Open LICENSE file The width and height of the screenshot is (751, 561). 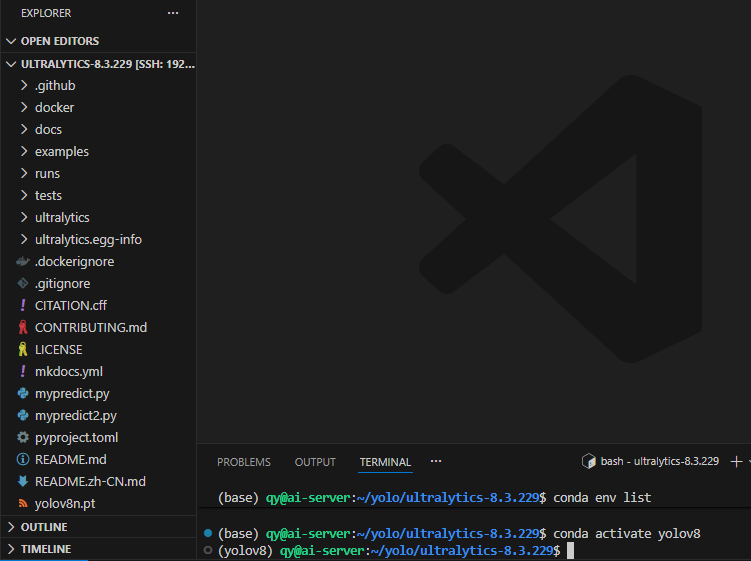point(58,350)
